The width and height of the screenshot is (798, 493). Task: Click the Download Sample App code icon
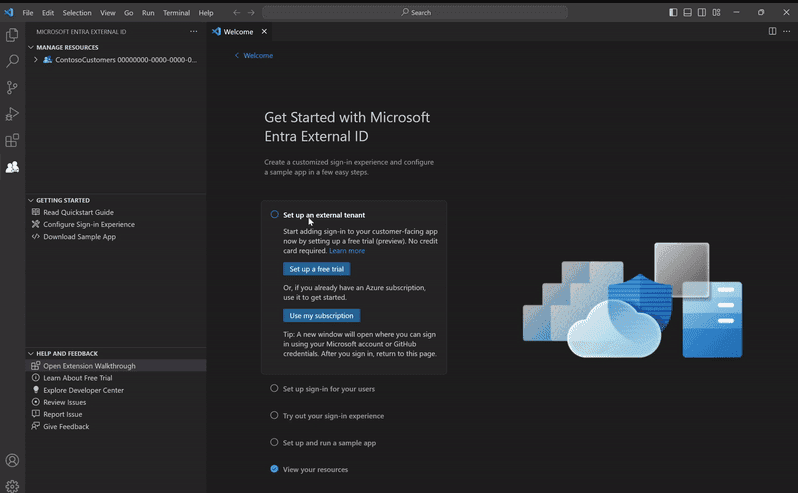[x=36, y=237]
